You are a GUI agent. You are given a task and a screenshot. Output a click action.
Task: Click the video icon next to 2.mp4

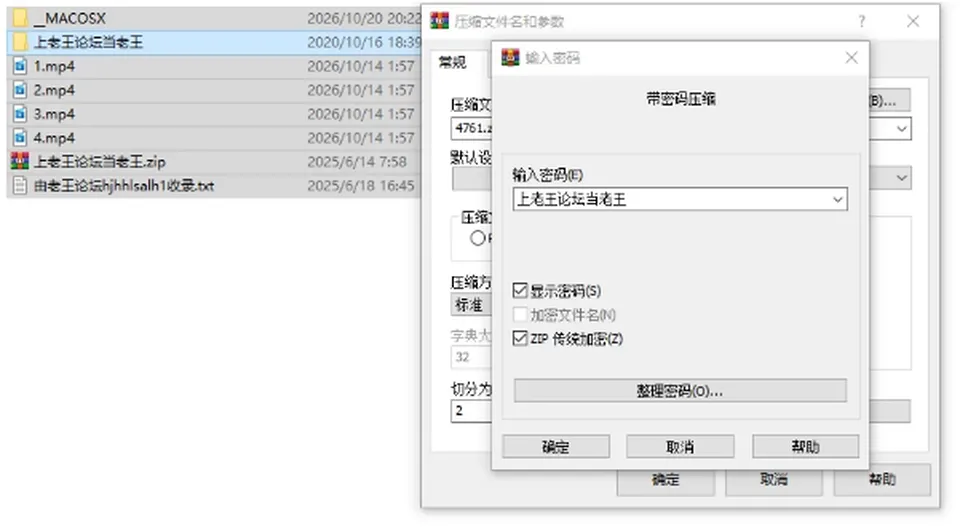20,90
